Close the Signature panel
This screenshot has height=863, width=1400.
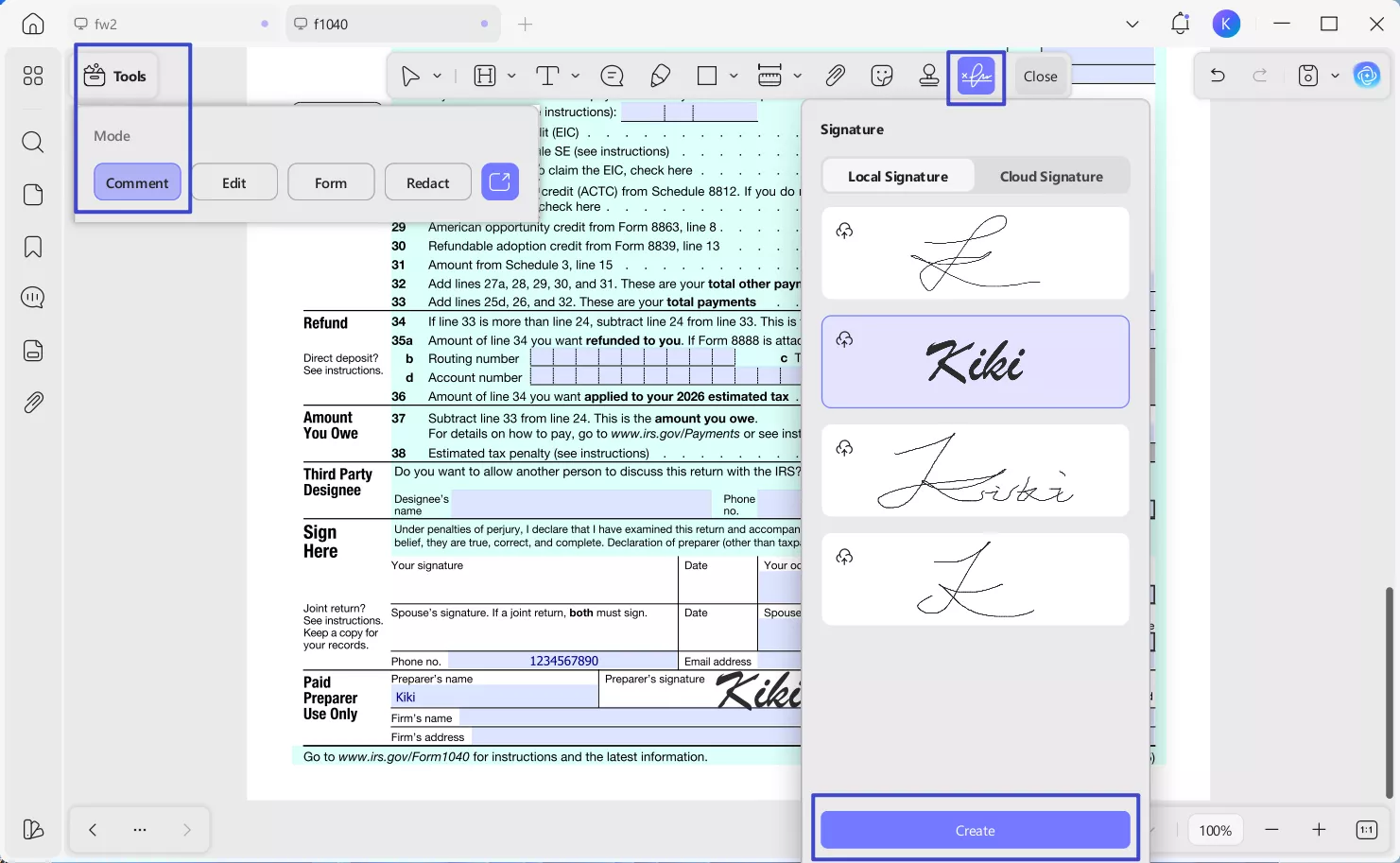pyautogui.click(x=1040, y=76)
